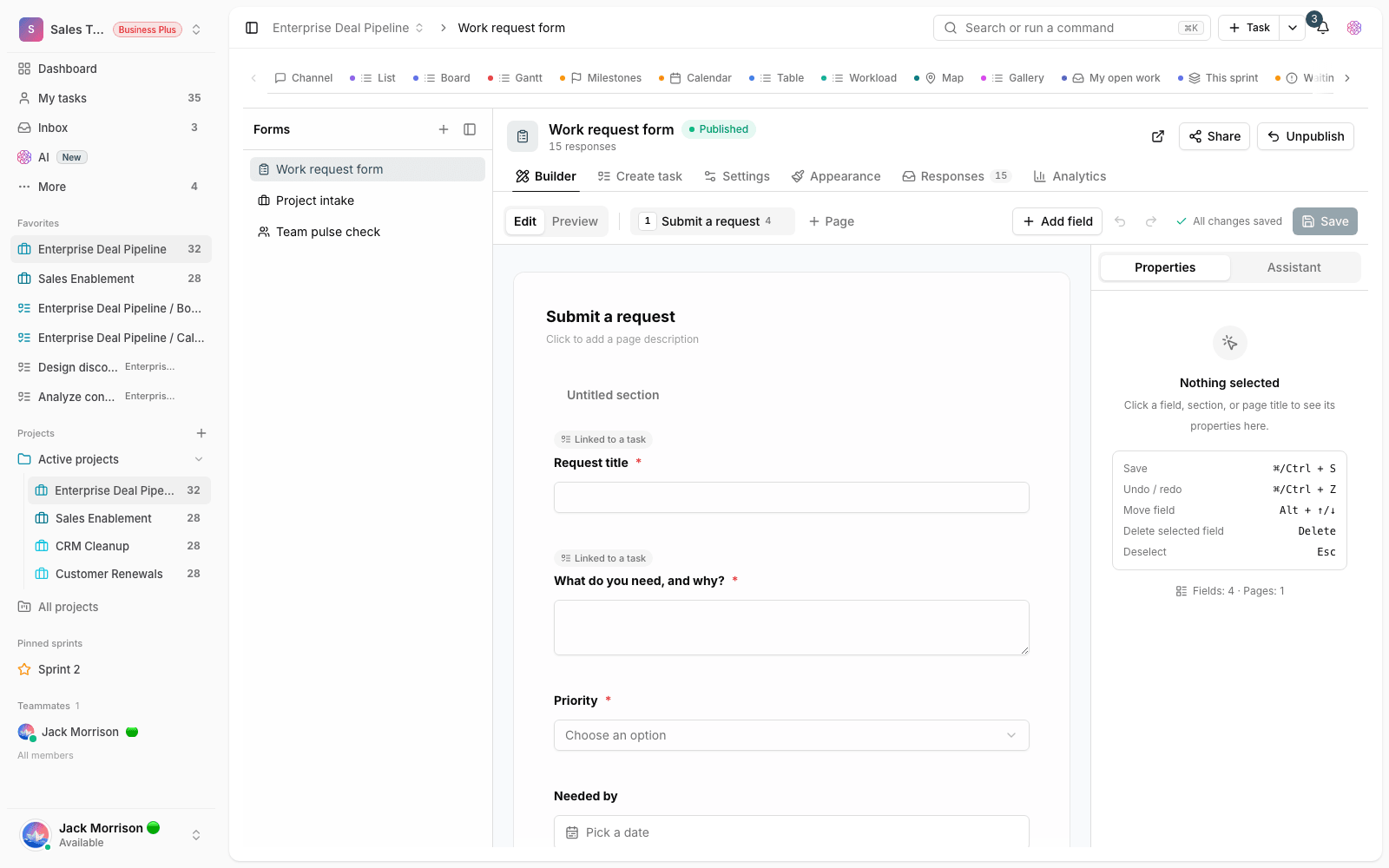Image resolution: width=1389 pixels, height=868 pixels.
Task: Click the What do you need textarea
Action: click(792, 628)
